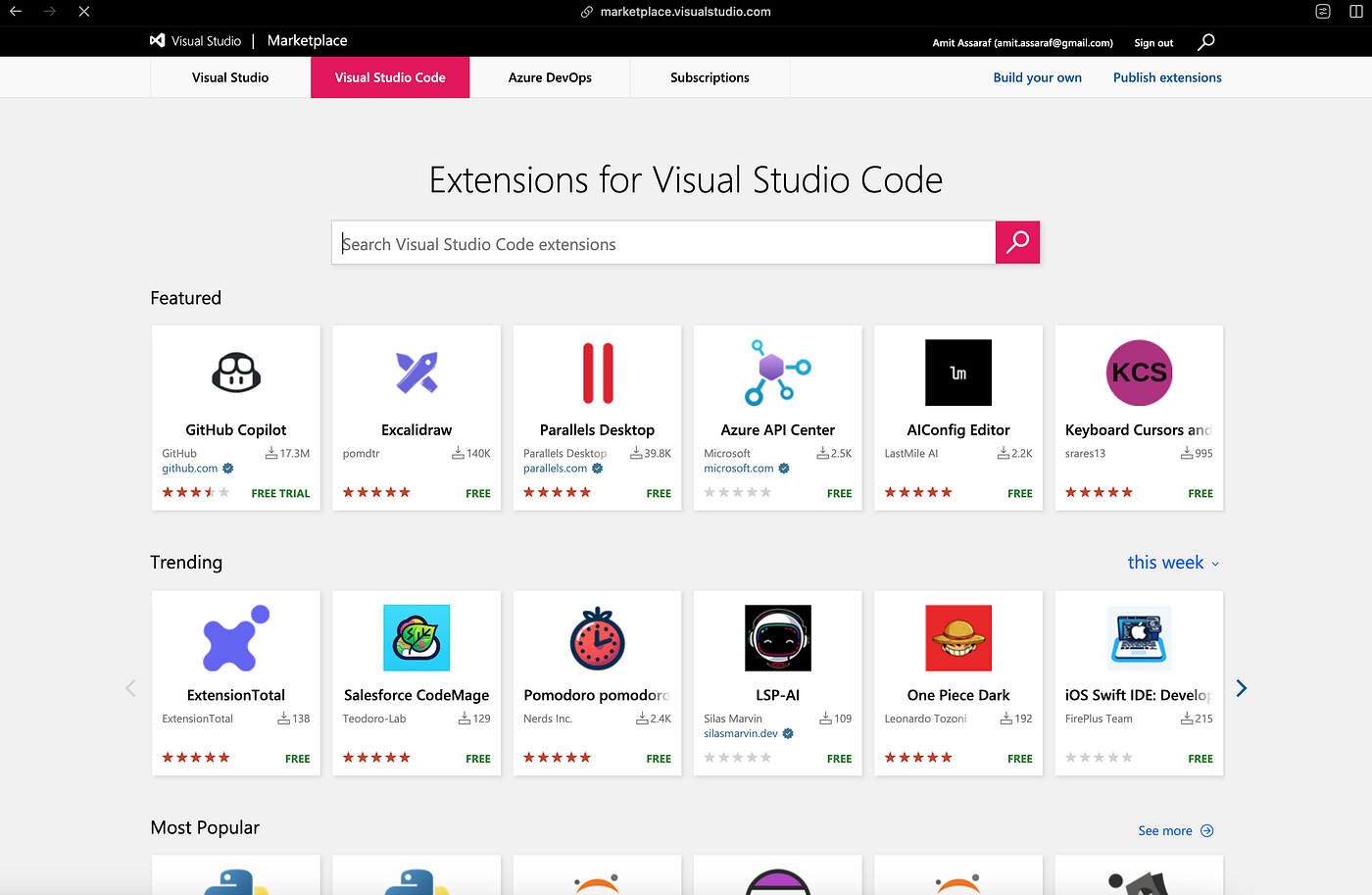Show previous Trending extensions with left chevron
The width and height of the screenshot is (1372, 895).
click(130, 688)
